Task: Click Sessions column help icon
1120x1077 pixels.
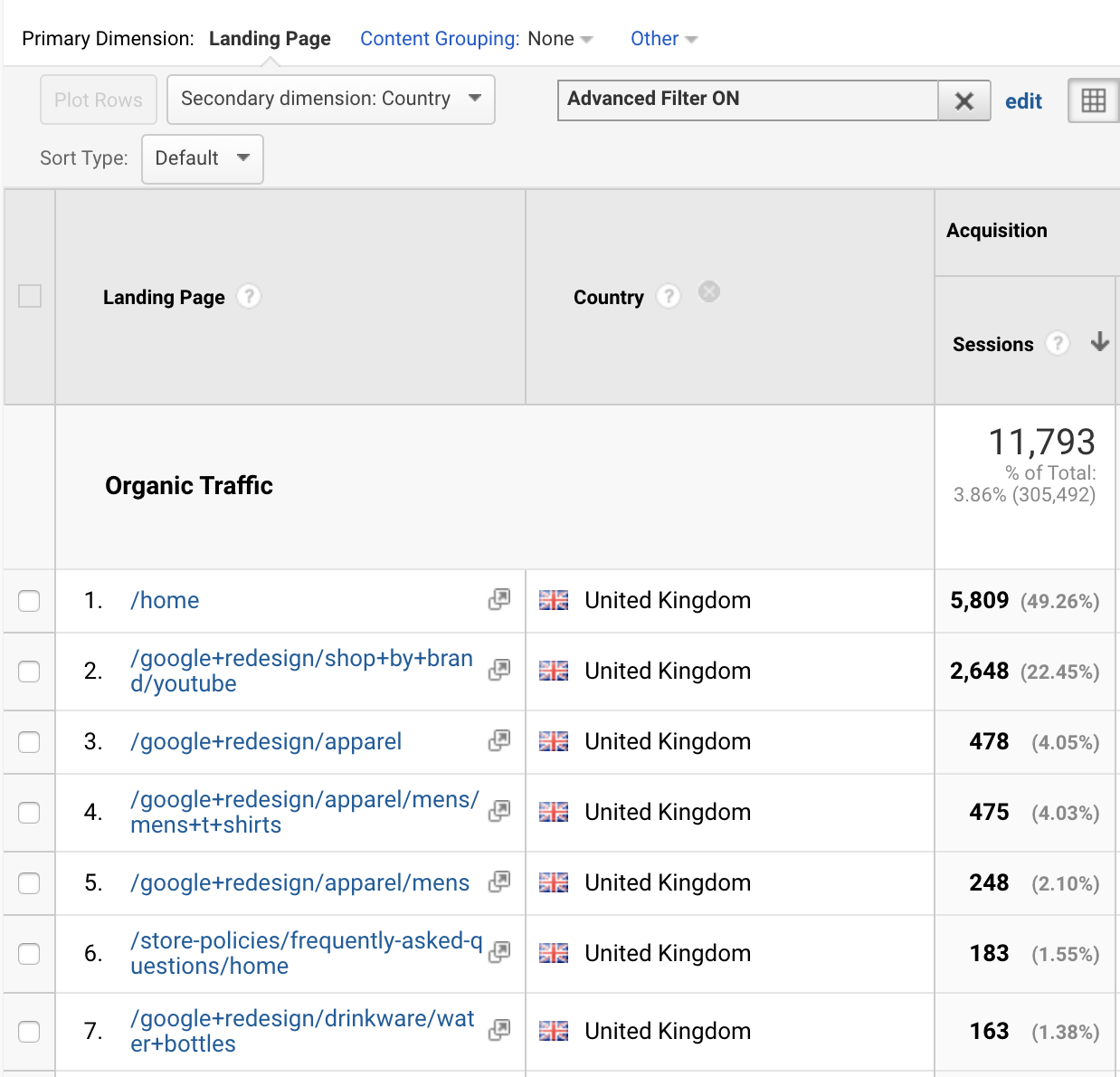Action: (1057, 344)
